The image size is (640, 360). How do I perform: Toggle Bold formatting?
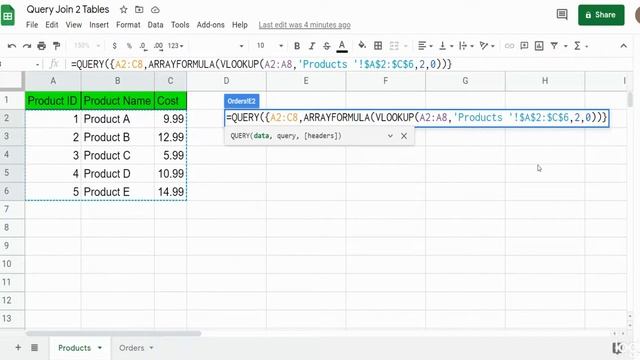pos(297,46)
